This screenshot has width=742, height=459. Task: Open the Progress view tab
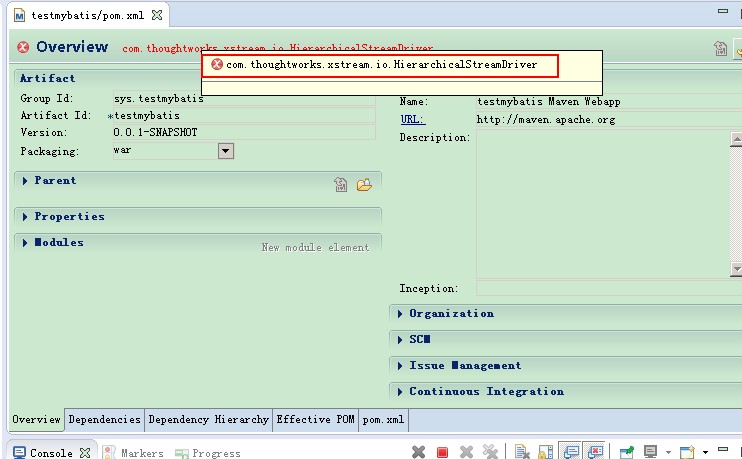208,453
